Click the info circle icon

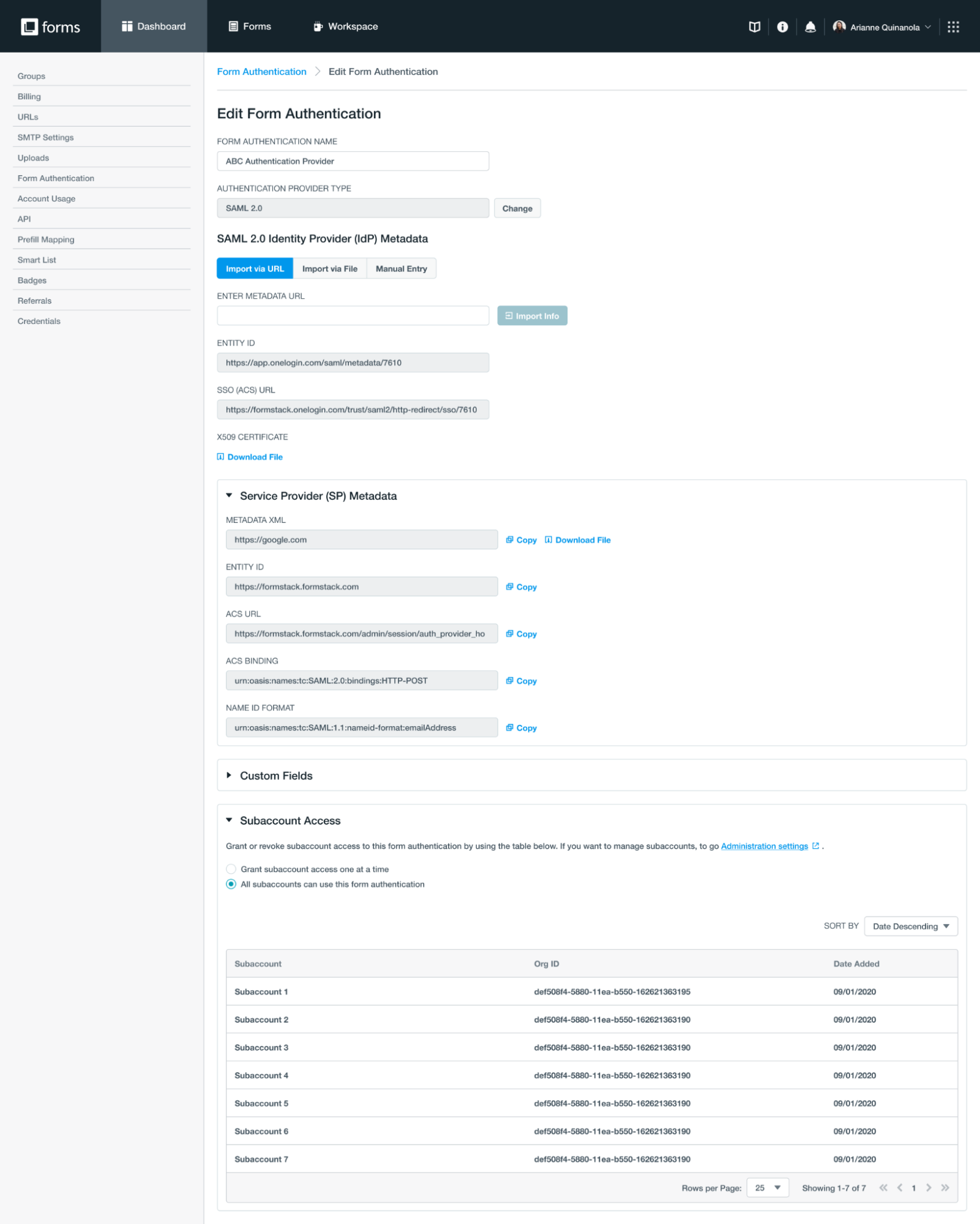tap(782, 27)
